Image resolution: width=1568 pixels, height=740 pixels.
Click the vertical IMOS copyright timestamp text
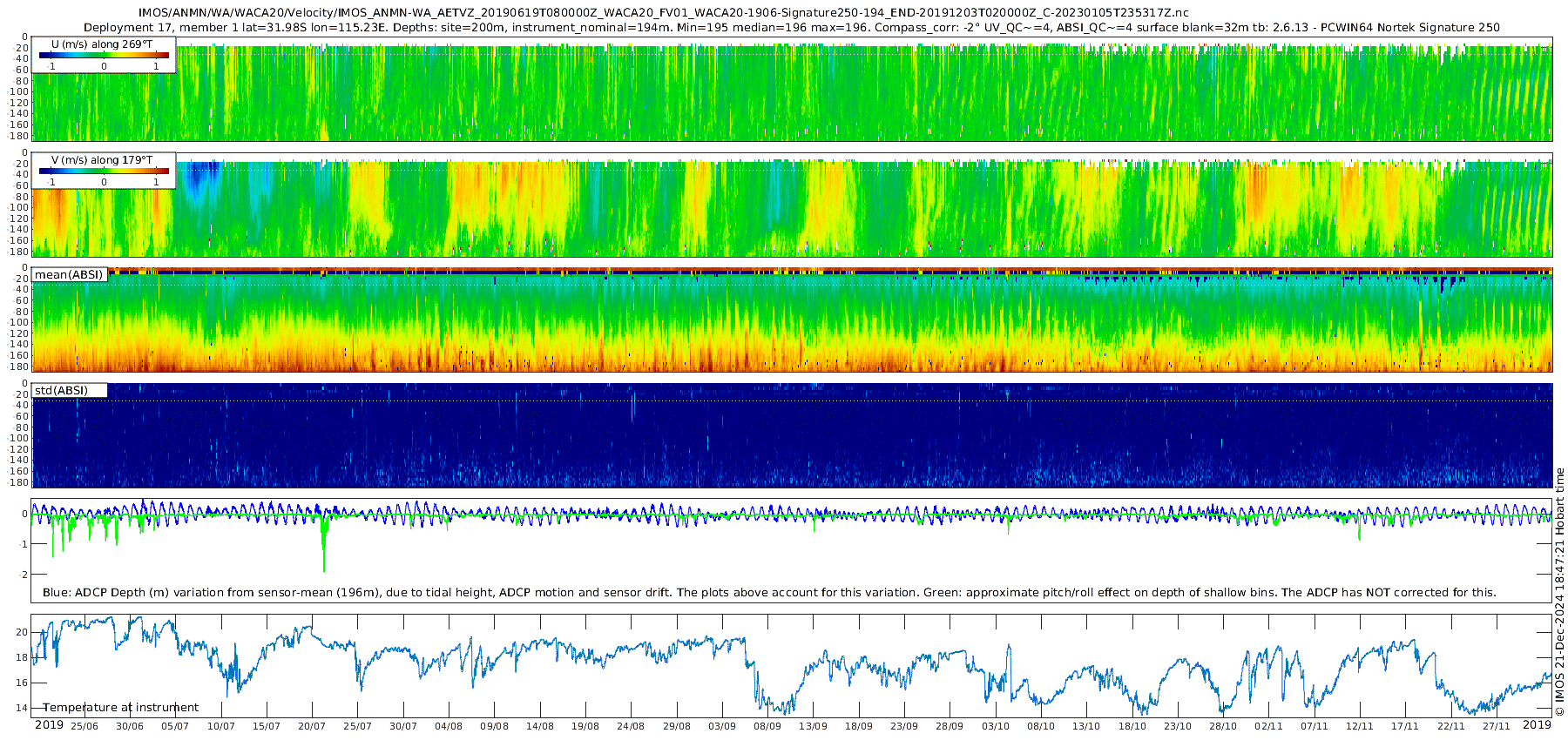tap(1559, 592)
